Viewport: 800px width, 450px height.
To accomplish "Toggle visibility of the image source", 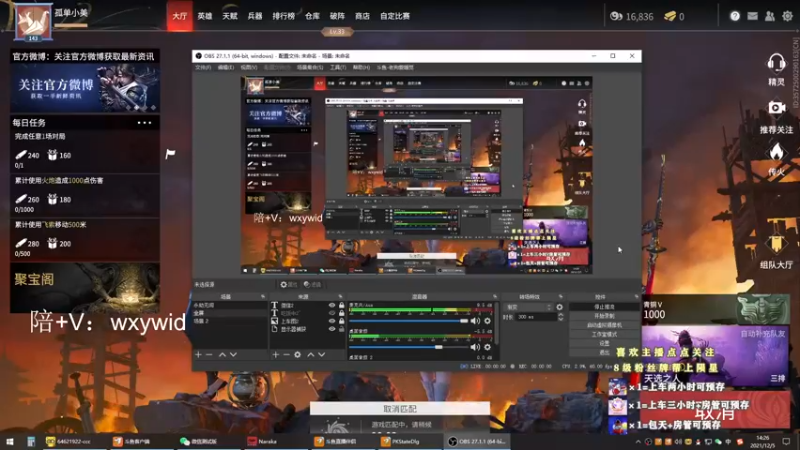I will pos(332,321).
